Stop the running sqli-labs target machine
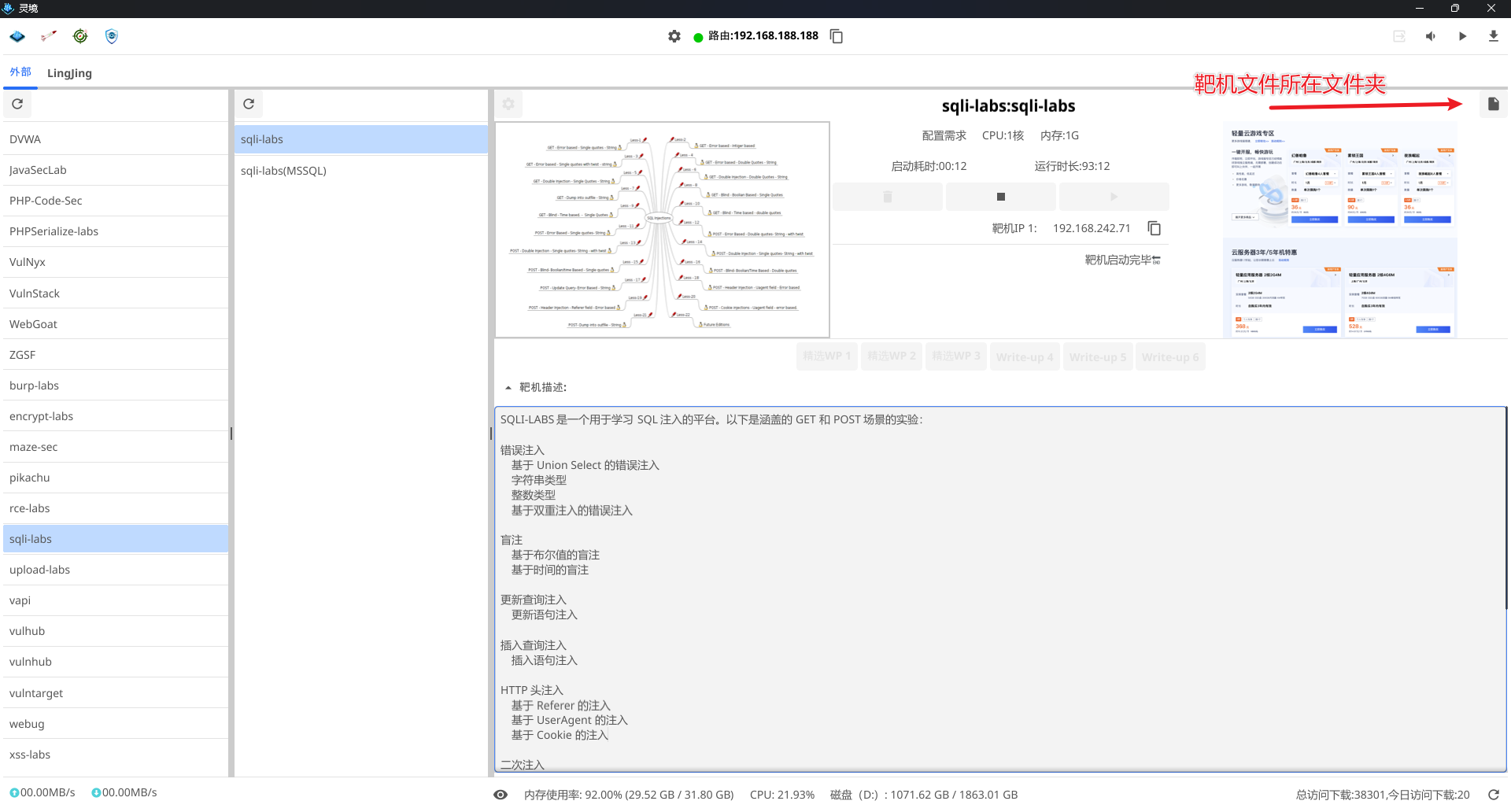Viewport: 1511px width, 812px height. [1000, 197]
